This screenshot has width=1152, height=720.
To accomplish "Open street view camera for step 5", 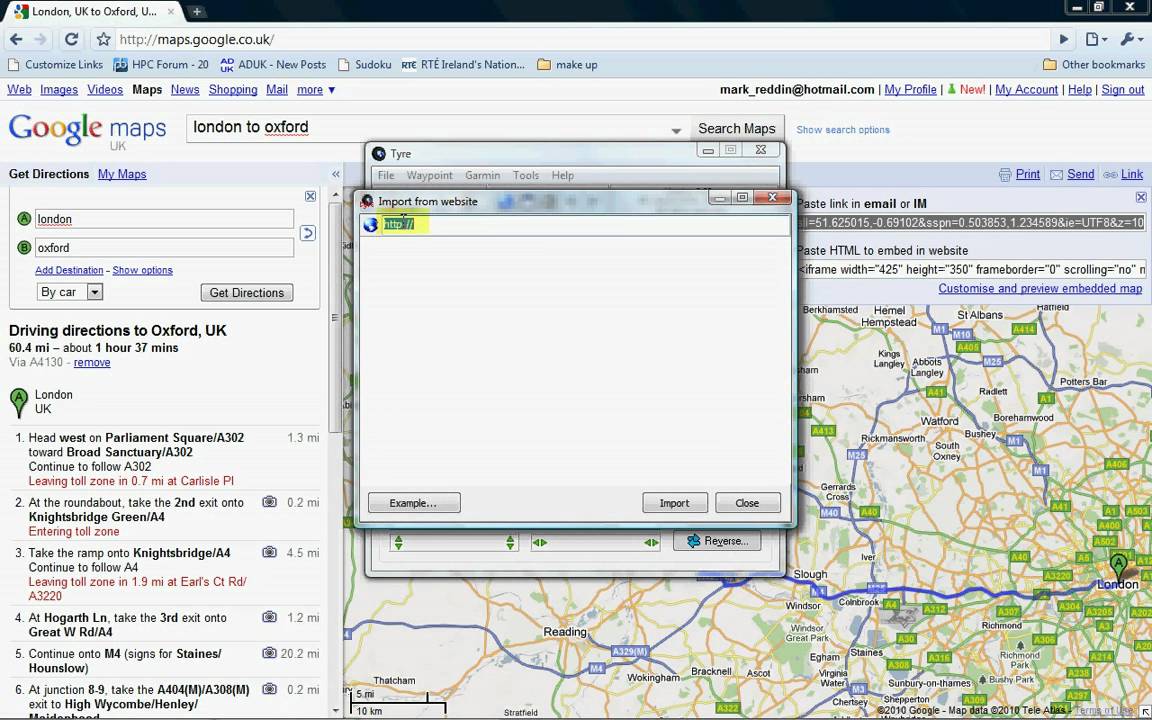I will point(270,653).
